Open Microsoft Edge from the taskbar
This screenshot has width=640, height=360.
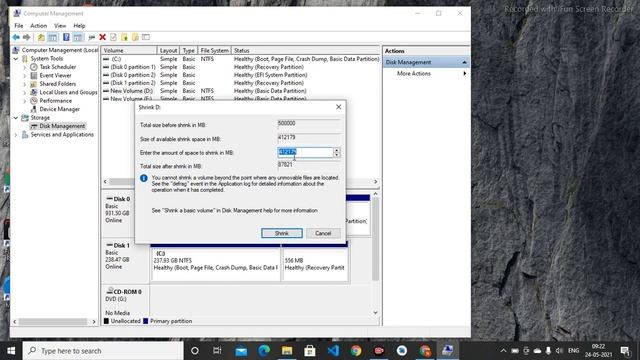(x=264, y=351)
